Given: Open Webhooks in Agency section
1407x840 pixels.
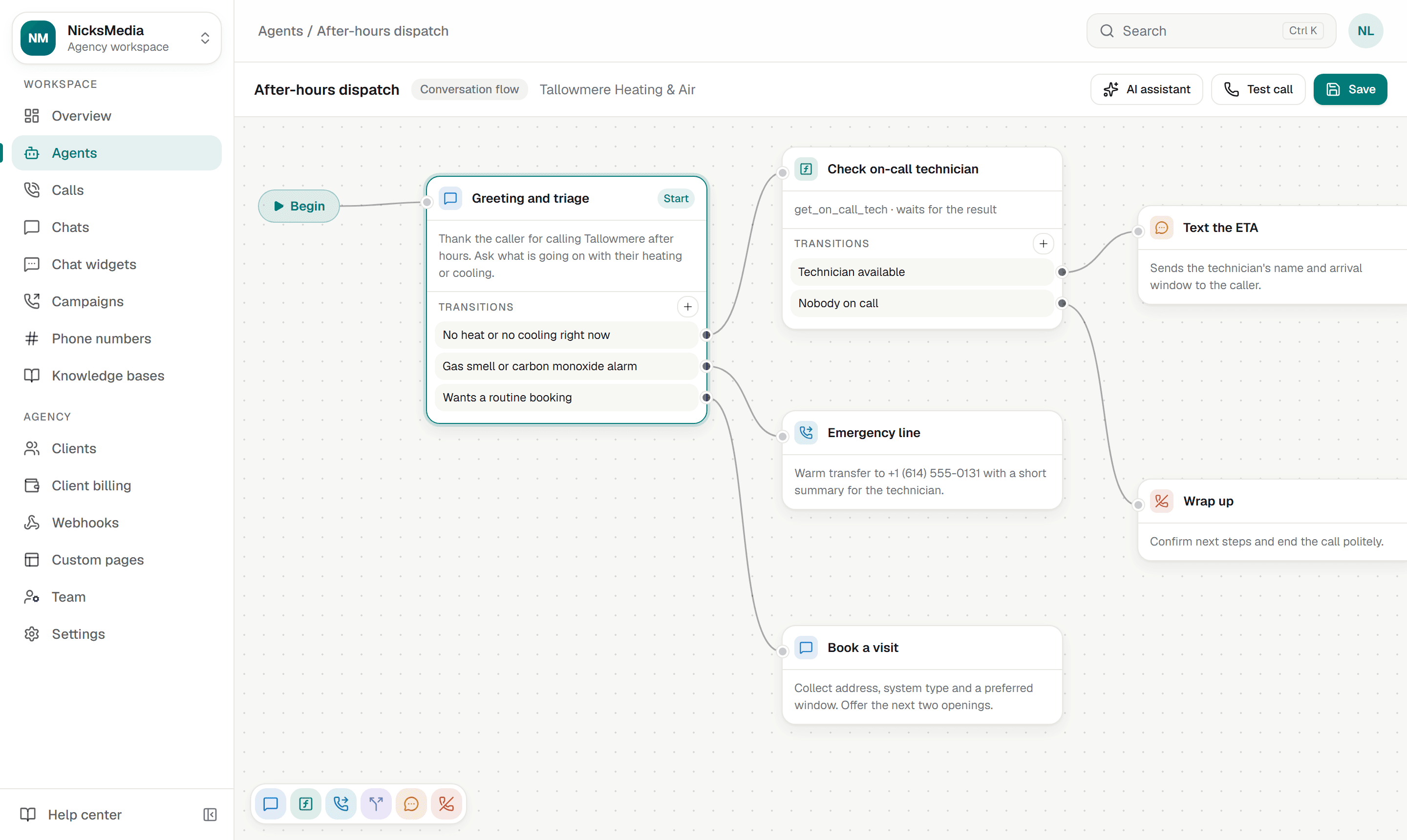Looking at the screenshot, I should pyautogui.click(x=117, y=523).
